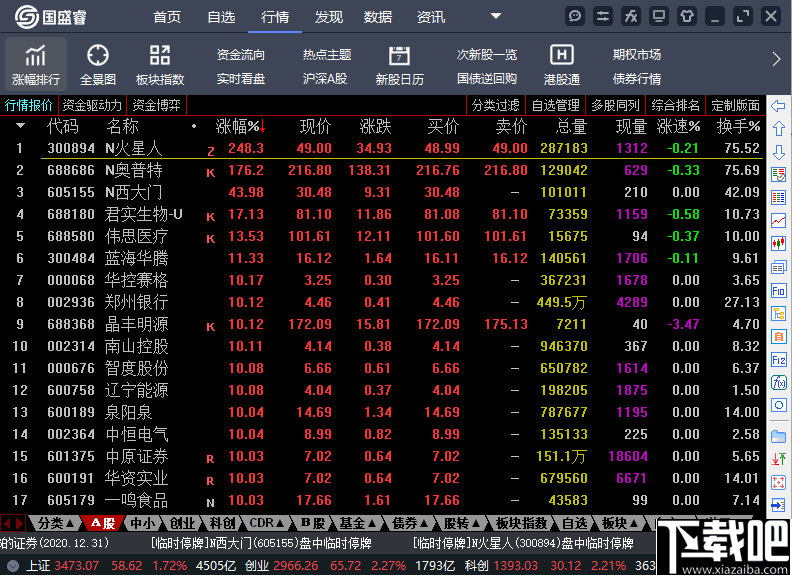Screen dimensions: 792x575
Task: Click the down arrow icon in right sidebar
Action: (x=778, y=152)
